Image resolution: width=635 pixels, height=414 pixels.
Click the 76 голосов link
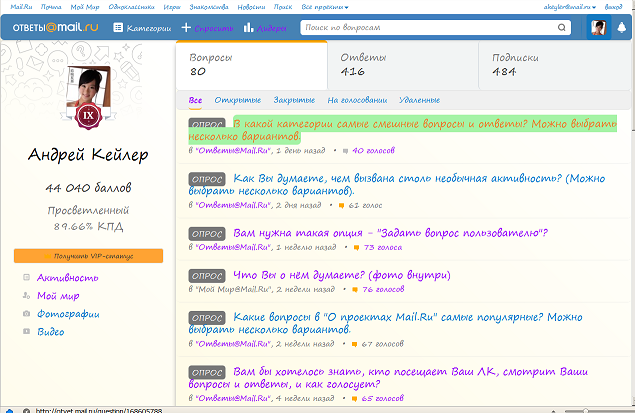[x=383, y=289]
